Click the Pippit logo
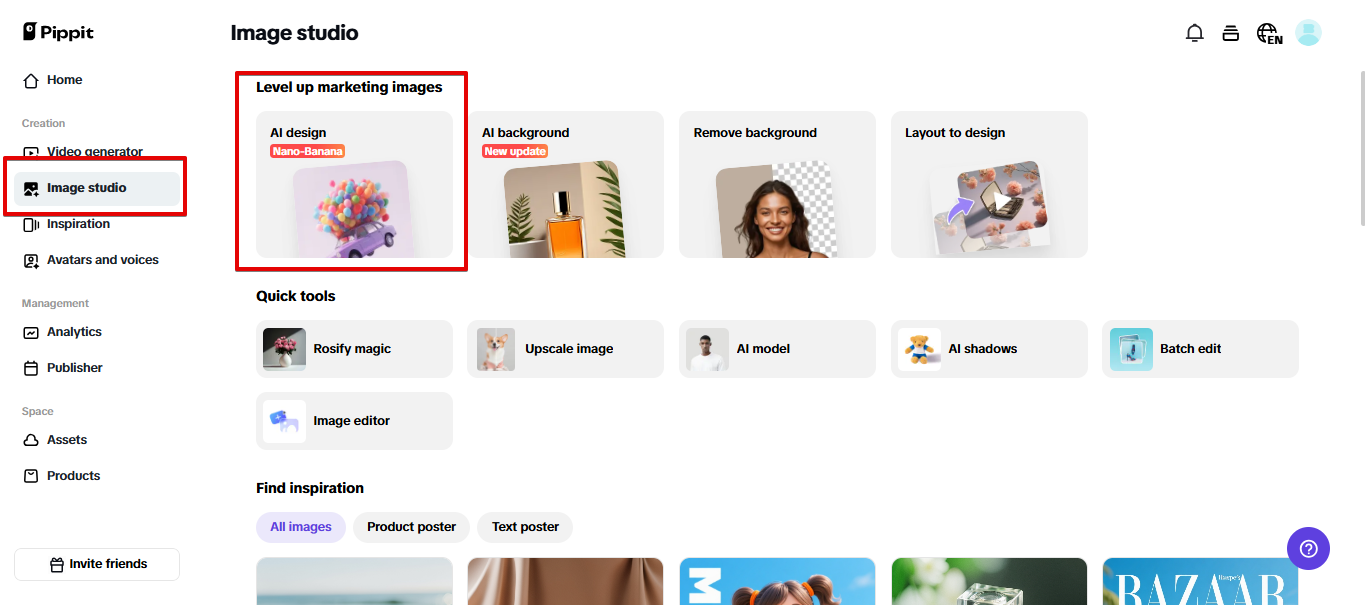This screenshot has height=605, width=1365. click(58, 32)
